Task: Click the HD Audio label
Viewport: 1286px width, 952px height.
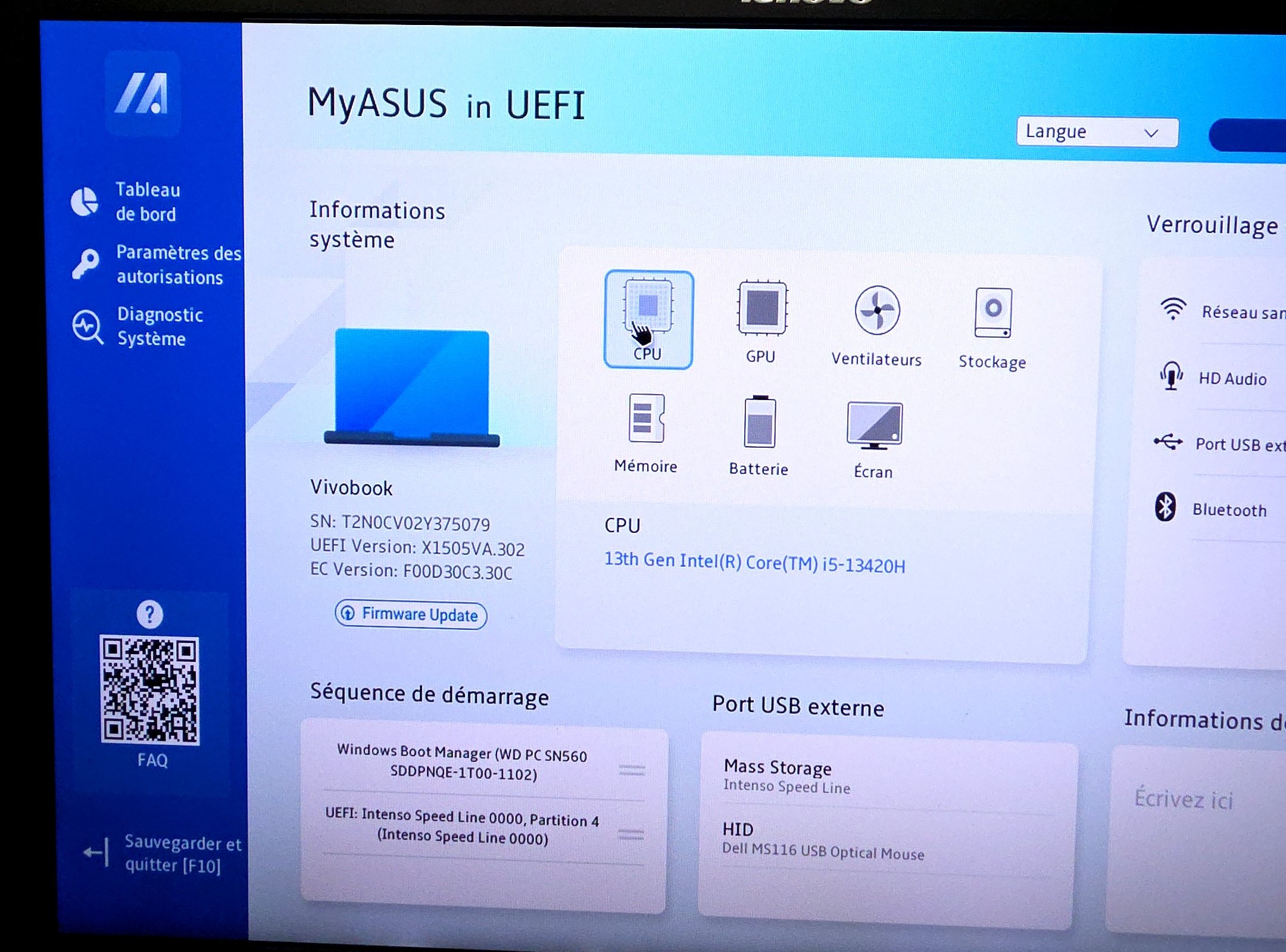Action: tap(1232, 379)
